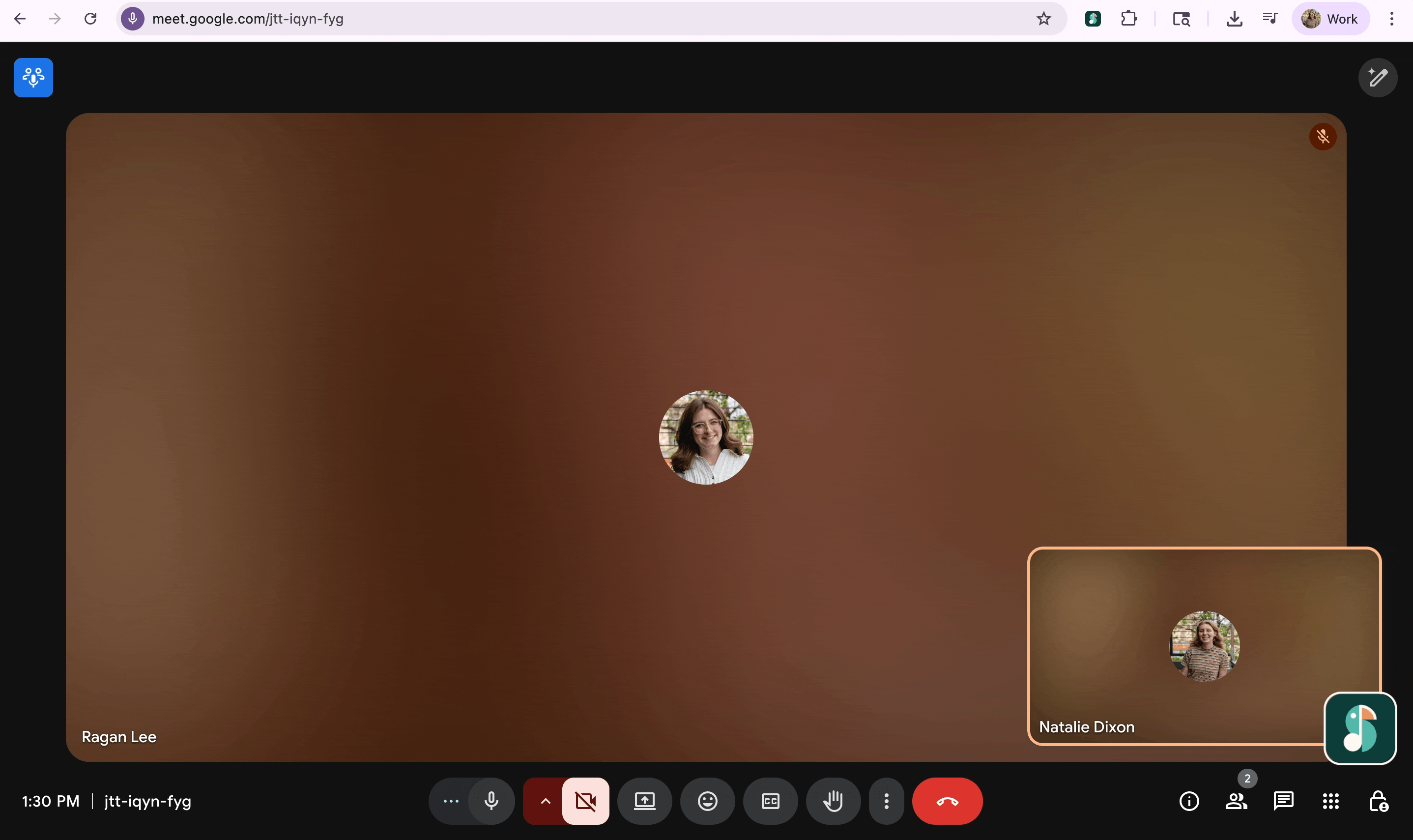The image size is (1413, 840).
Task: Toggle closed captions on
Action: pyautogui.click(x=770, y=801)
